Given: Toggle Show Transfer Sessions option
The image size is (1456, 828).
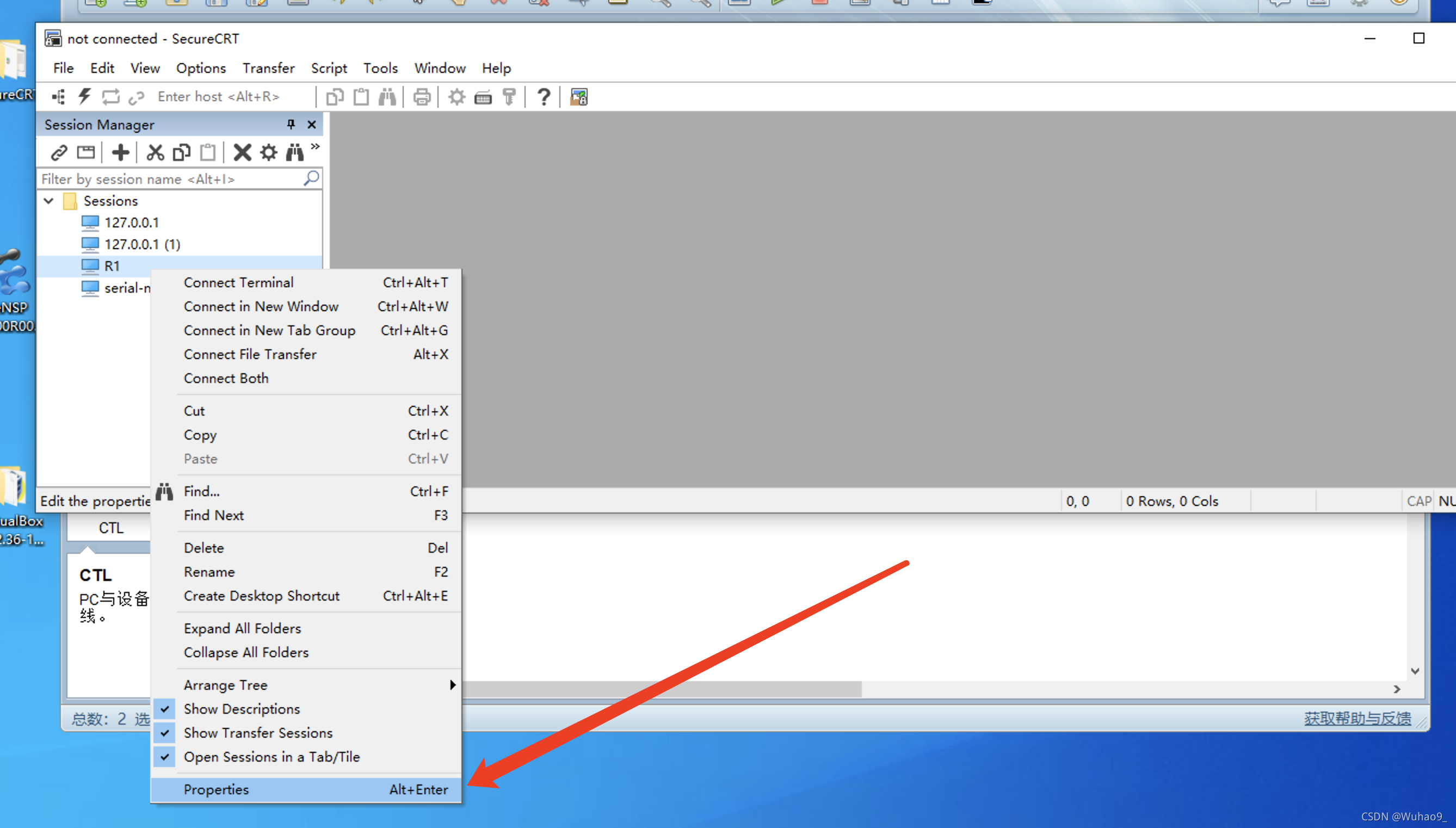Looking at the screenshot, I should (258, 732).
